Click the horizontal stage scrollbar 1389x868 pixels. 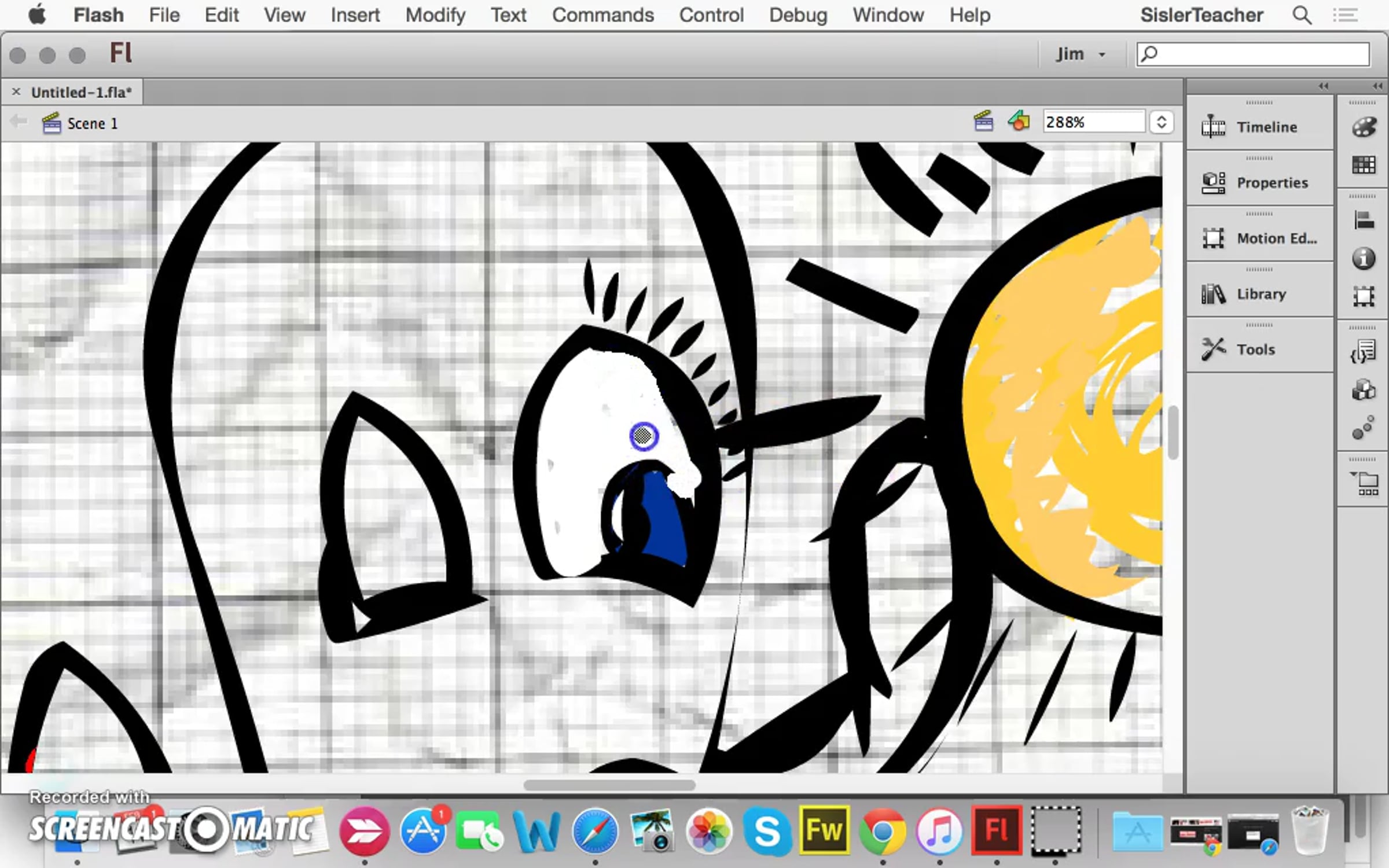pos(609,785)
